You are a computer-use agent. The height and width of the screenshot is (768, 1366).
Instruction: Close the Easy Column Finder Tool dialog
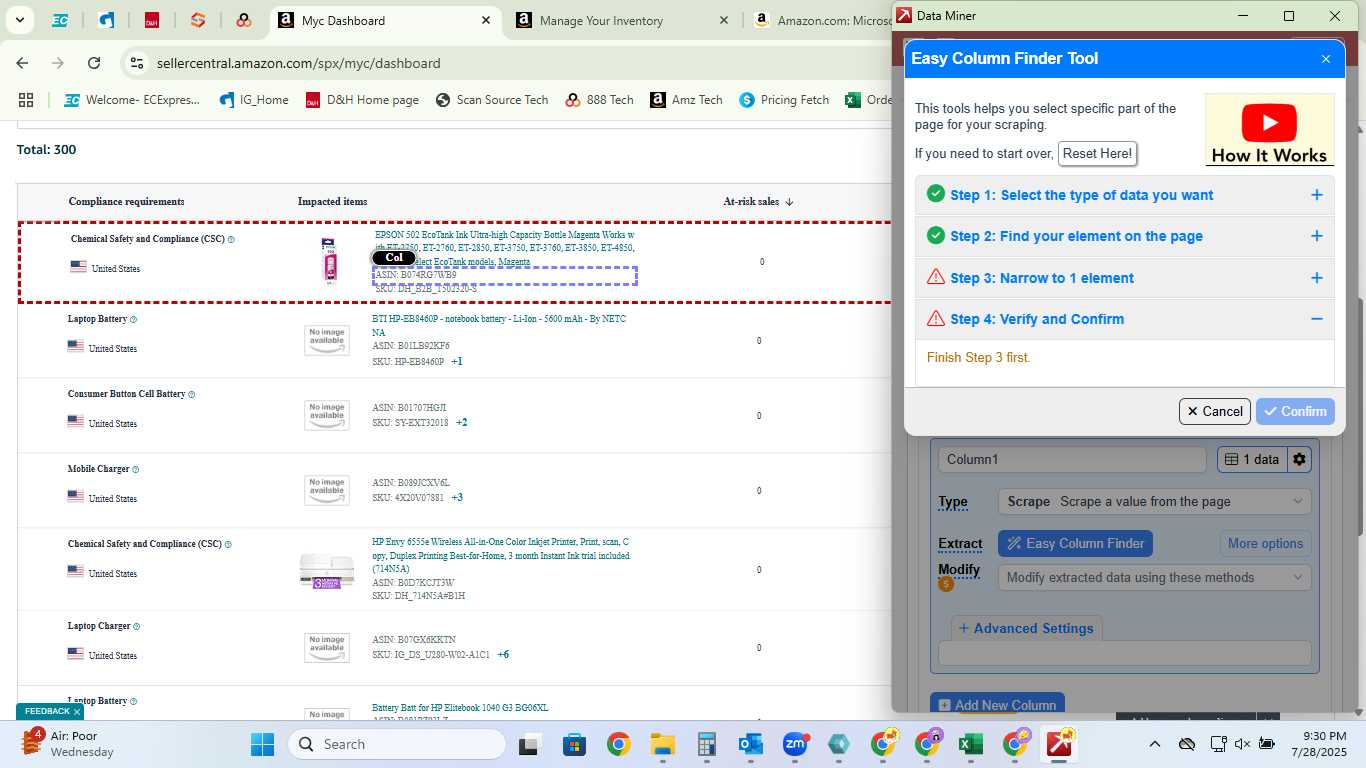(1326, 59)
